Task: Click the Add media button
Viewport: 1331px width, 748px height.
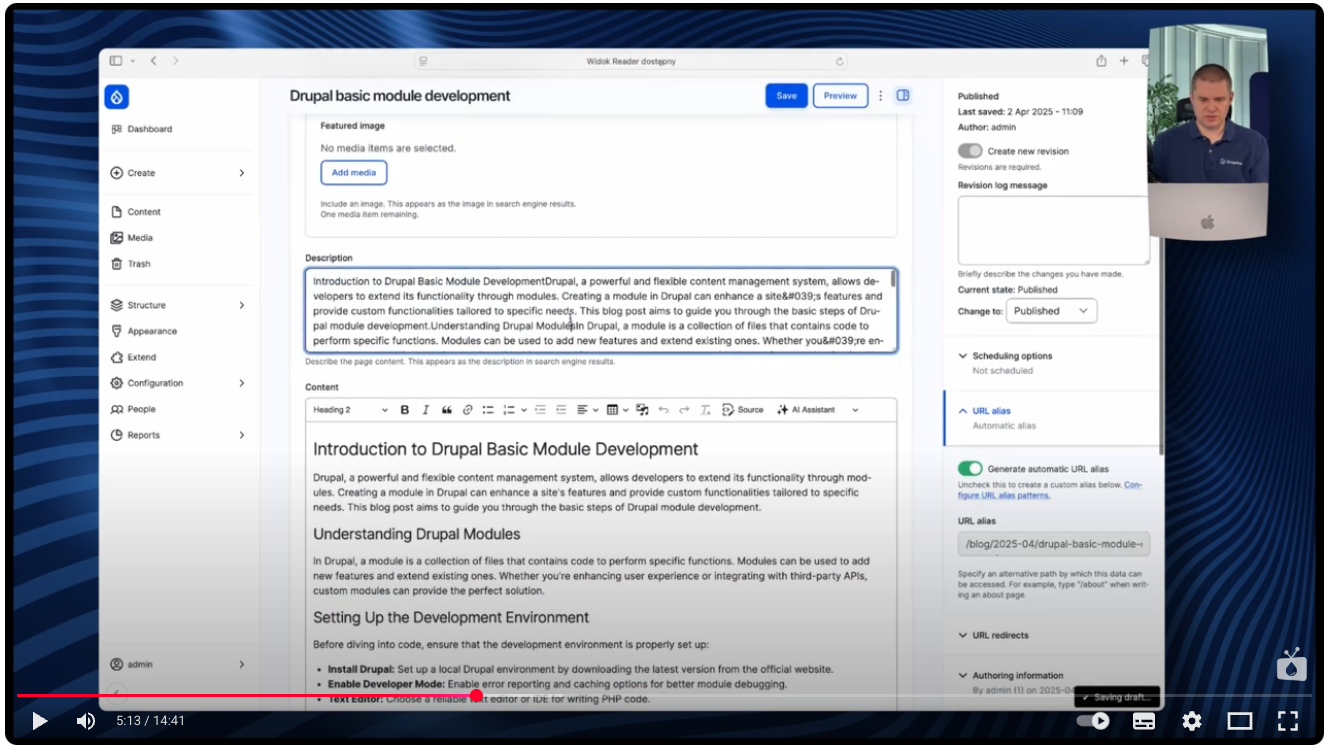Action: [353, 172]
